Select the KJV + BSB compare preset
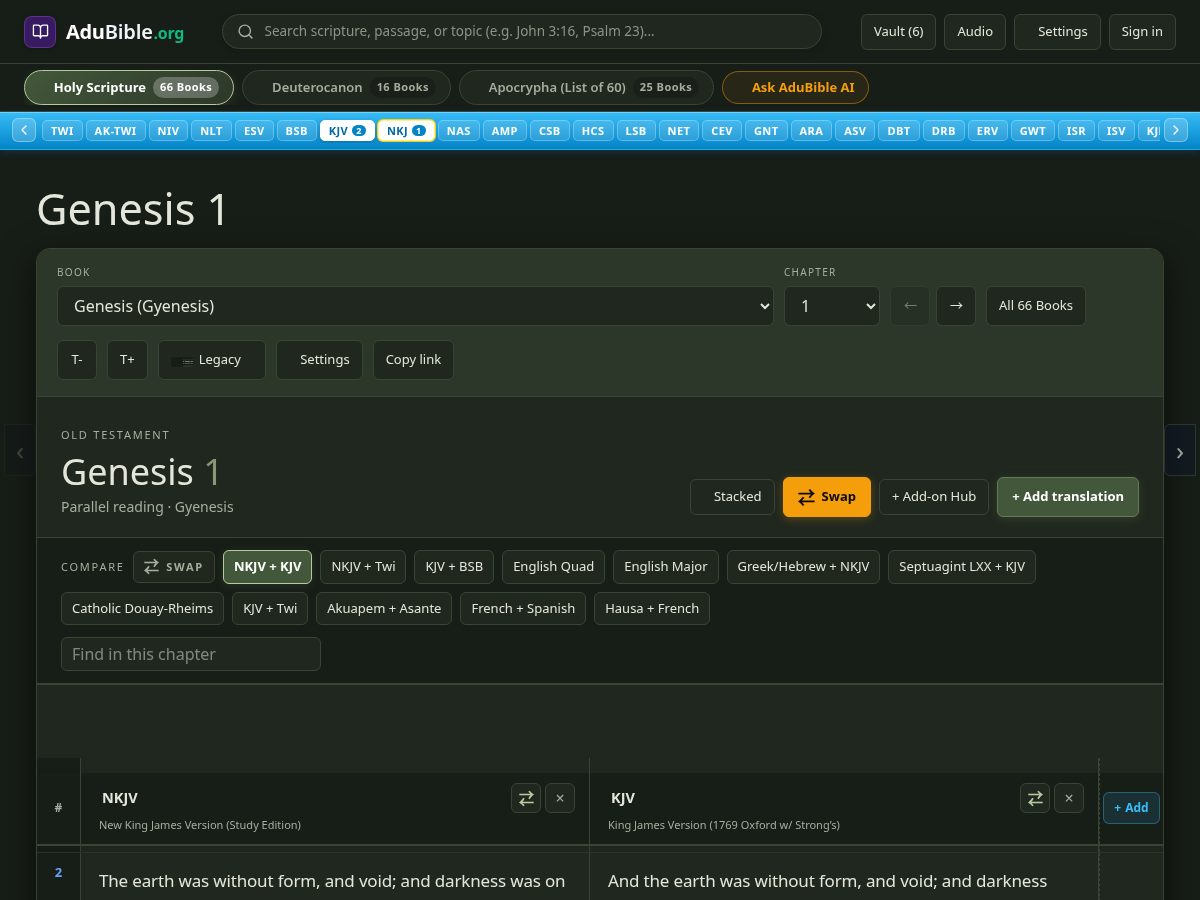The height and width of the screenshot is (900, 1200). (x=454, y=567)
